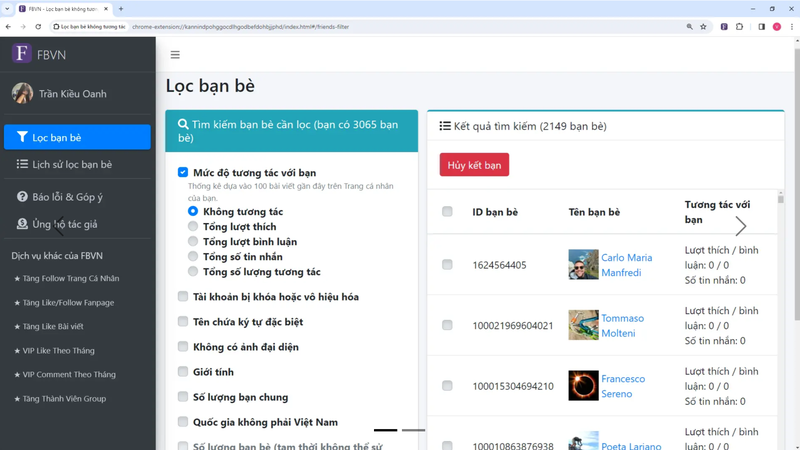Select row checkbox for Tommaso Molteni
Screen dimensions: 800x450
447,325
